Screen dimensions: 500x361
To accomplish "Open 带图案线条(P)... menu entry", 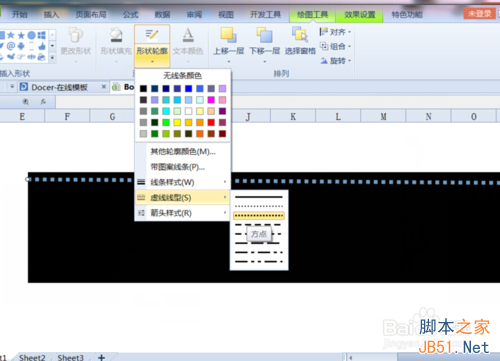I will (183, 167).
